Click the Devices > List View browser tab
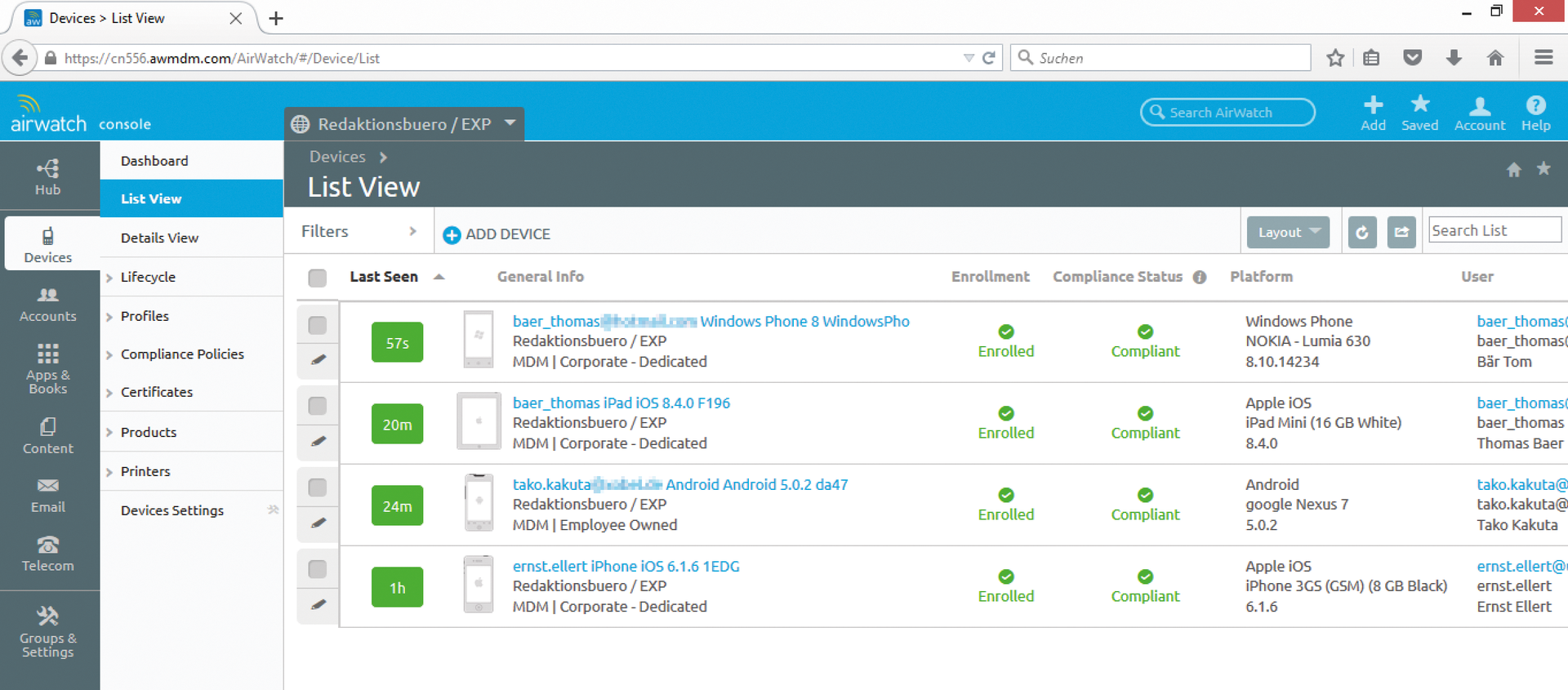Screen dimensions: 1568x690 pyautogui.click(x=135, y=18)
